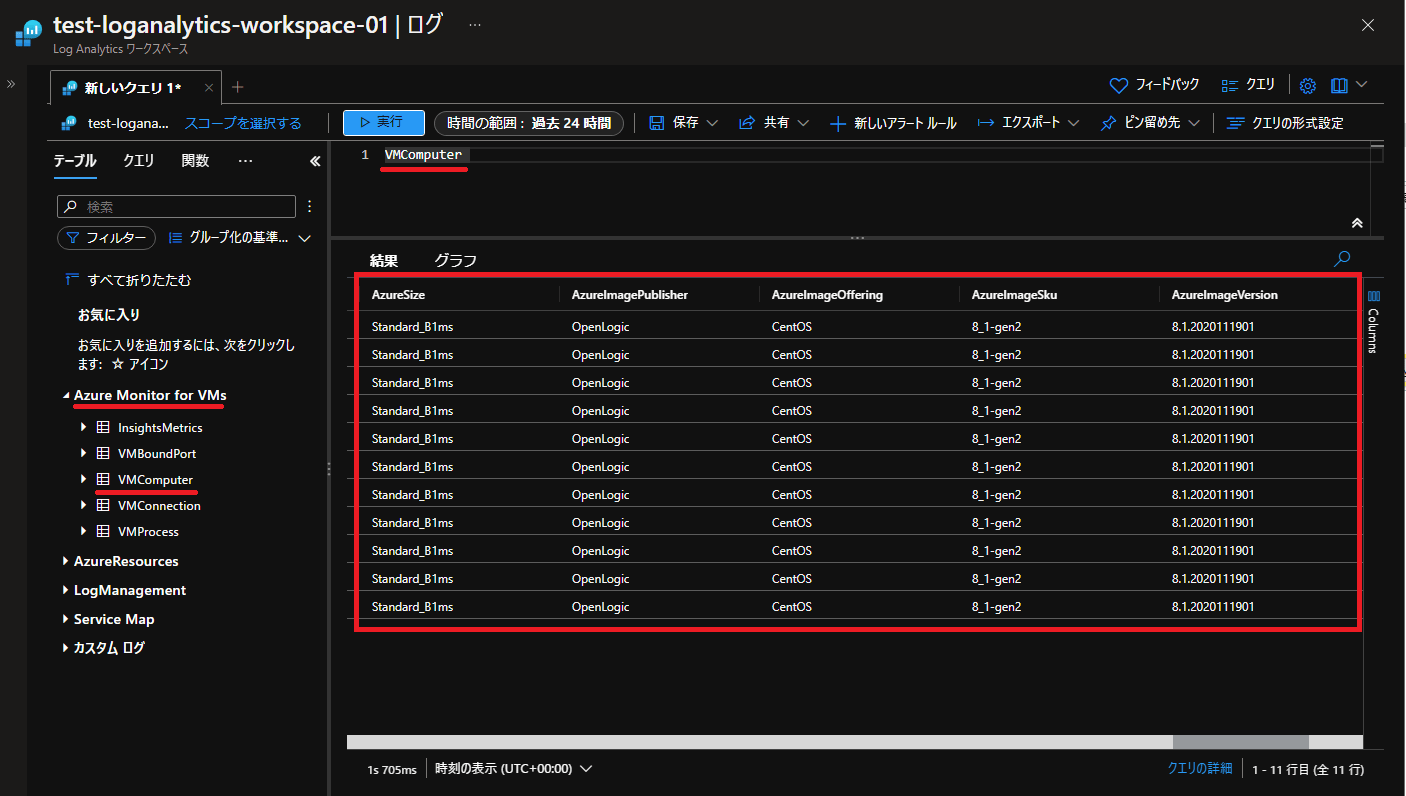Click the 保存 disk icon

coord(657,123)
